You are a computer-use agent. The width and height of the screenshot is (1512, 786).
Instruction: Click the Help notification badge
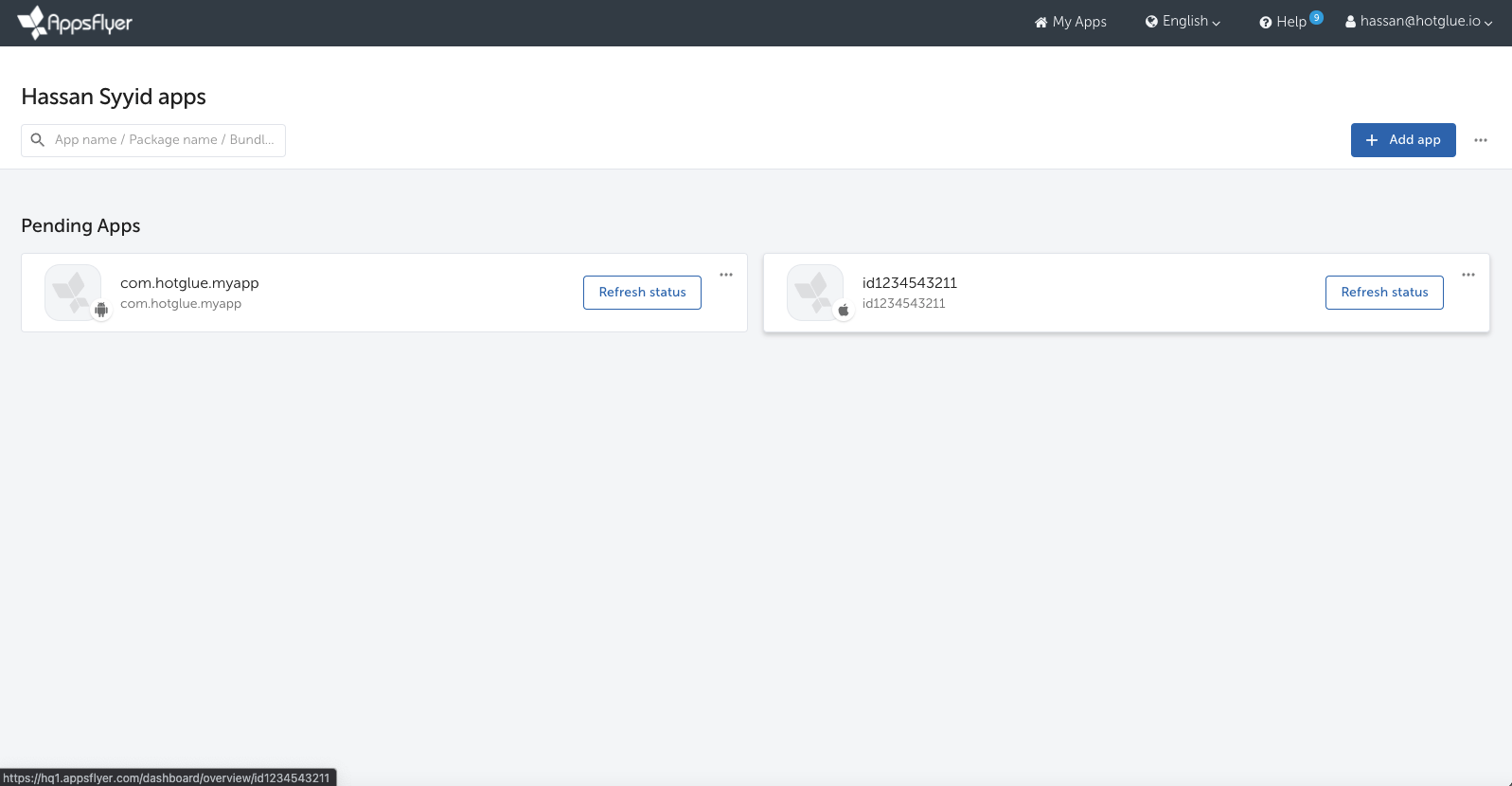(1316, 17)
